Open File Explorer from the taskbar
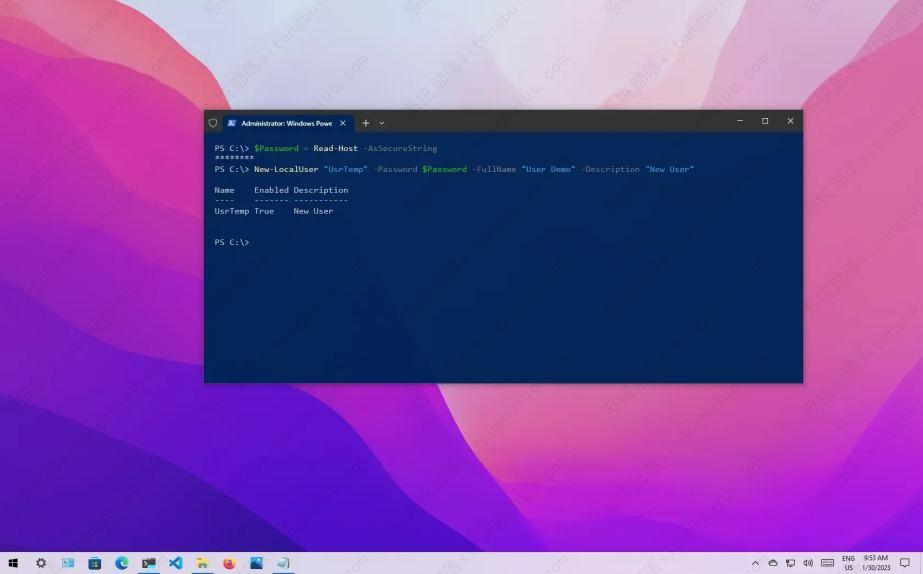 pos(202,563)
